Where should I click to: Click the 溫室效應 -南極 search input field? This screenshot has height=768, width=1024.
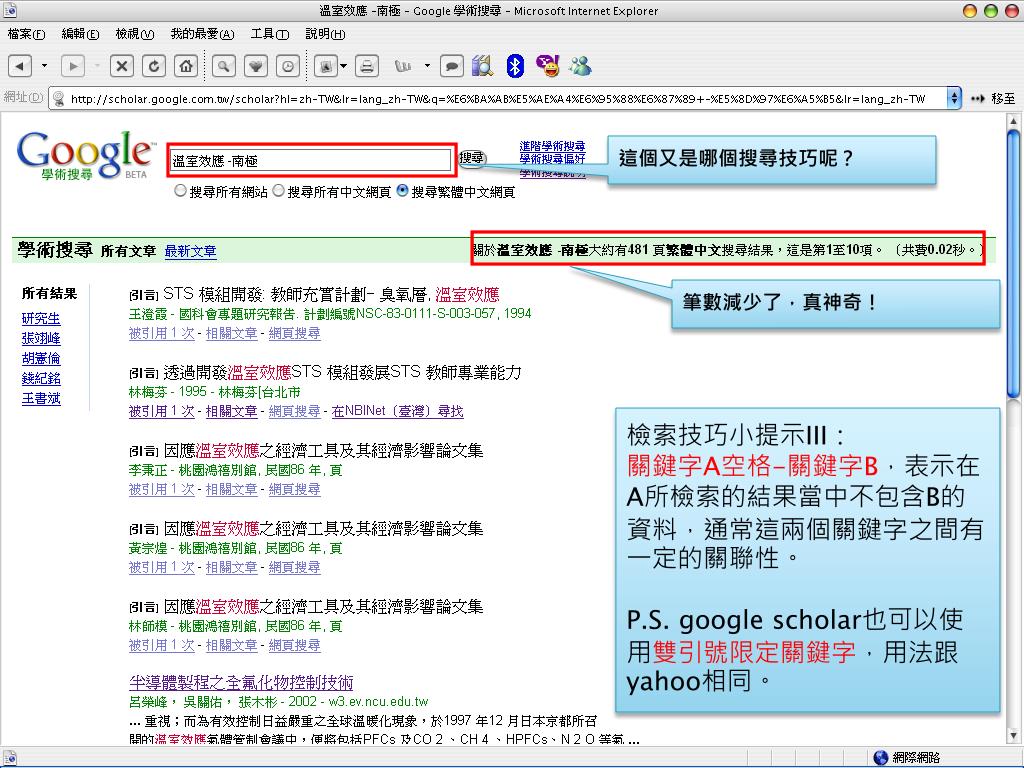coord(310,160)
